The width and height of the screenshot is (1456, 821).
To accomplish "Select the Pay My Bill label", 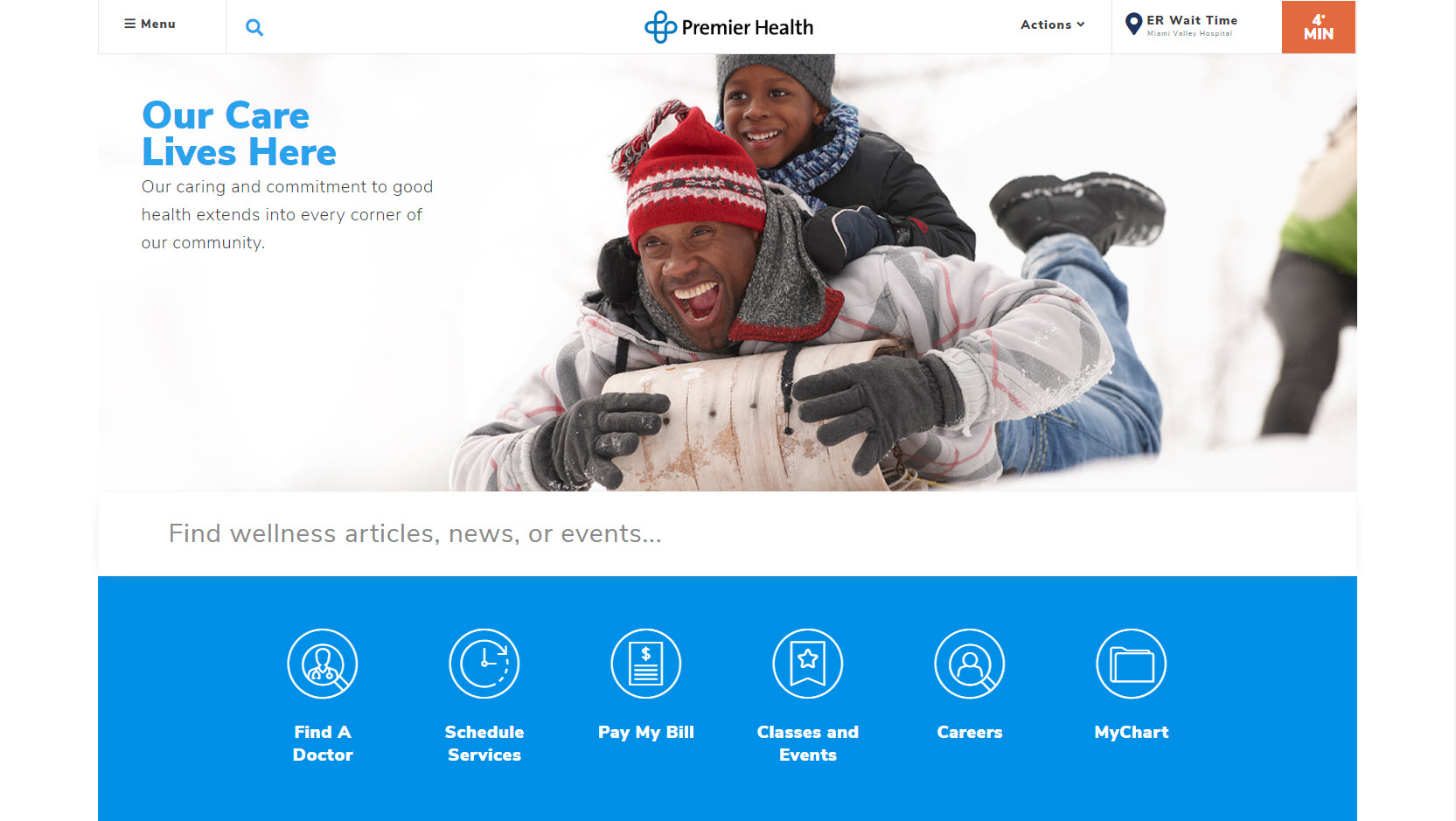I will pos(646,733).
